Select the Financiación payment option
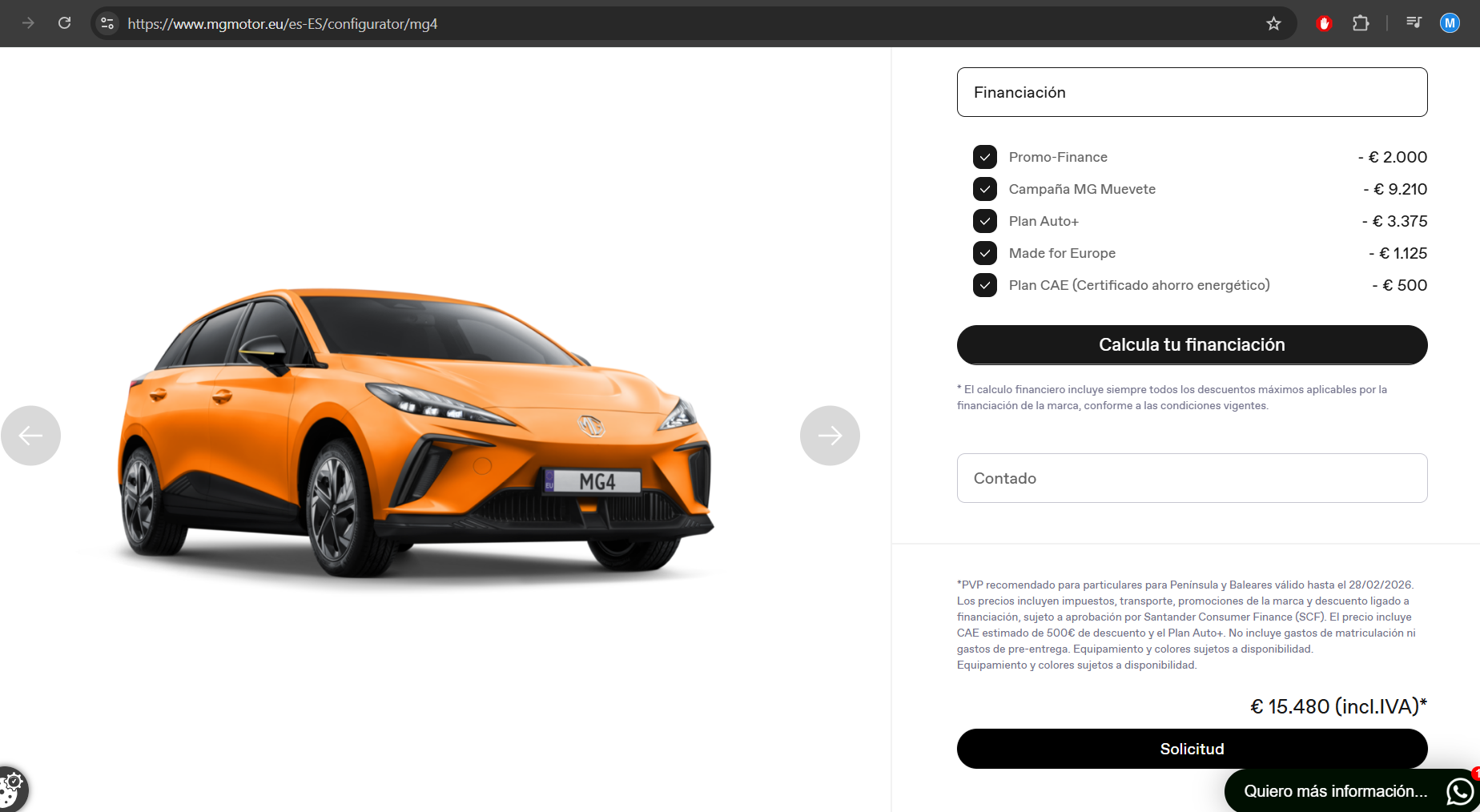Screen dimensions: 1480x812 (1192, 92)
